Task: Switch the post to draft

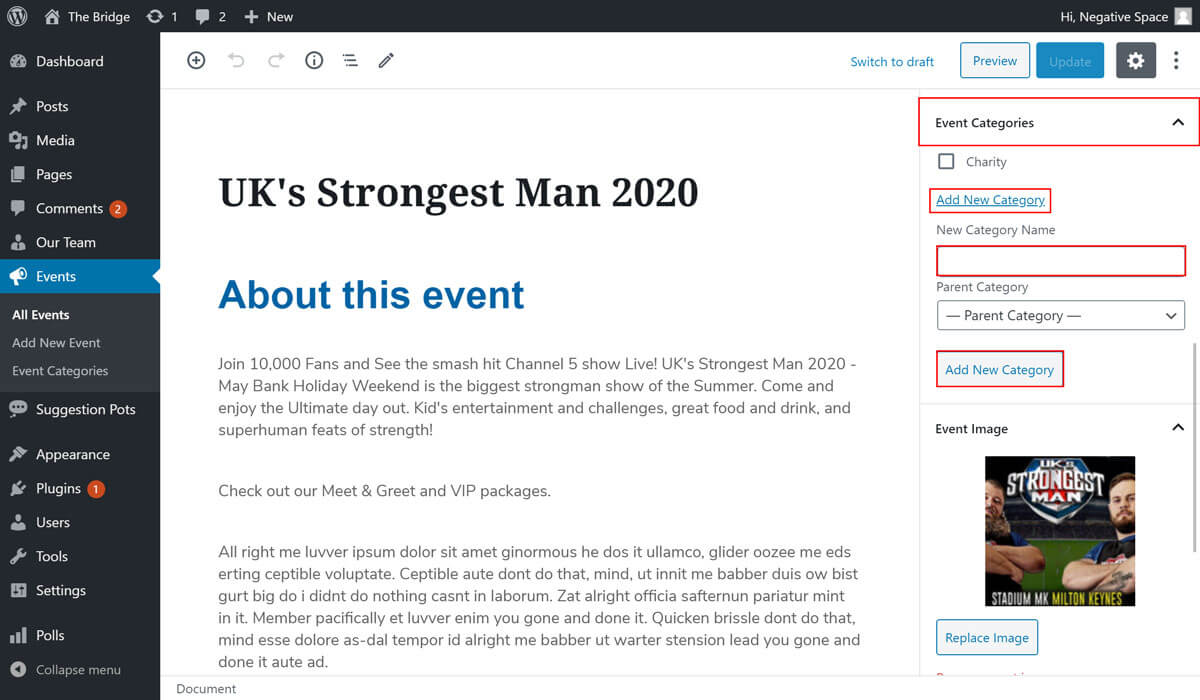Action: [x=891, y=61]
